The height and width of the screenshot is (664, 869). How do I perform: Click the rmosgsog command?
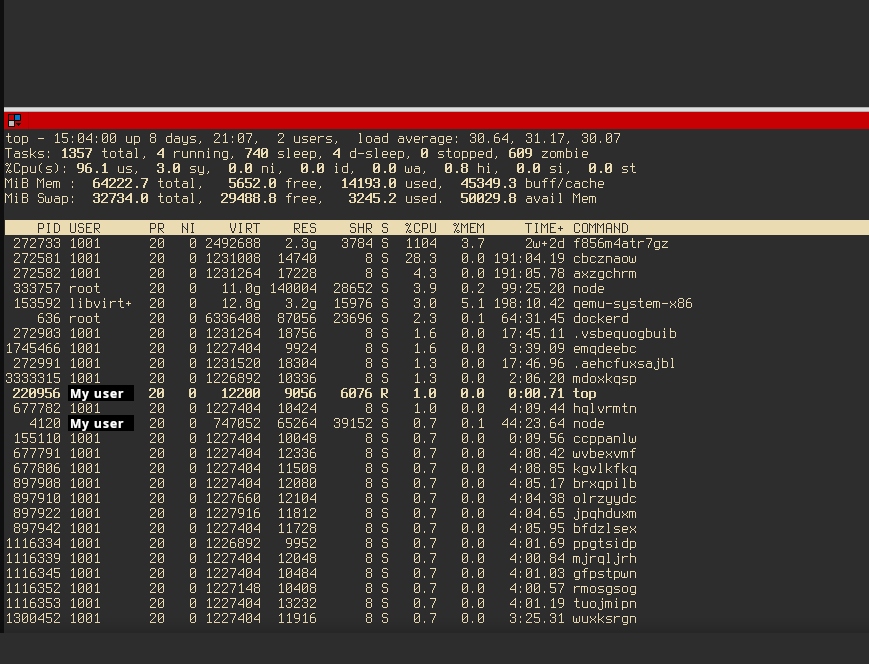(x=605, y=588)
